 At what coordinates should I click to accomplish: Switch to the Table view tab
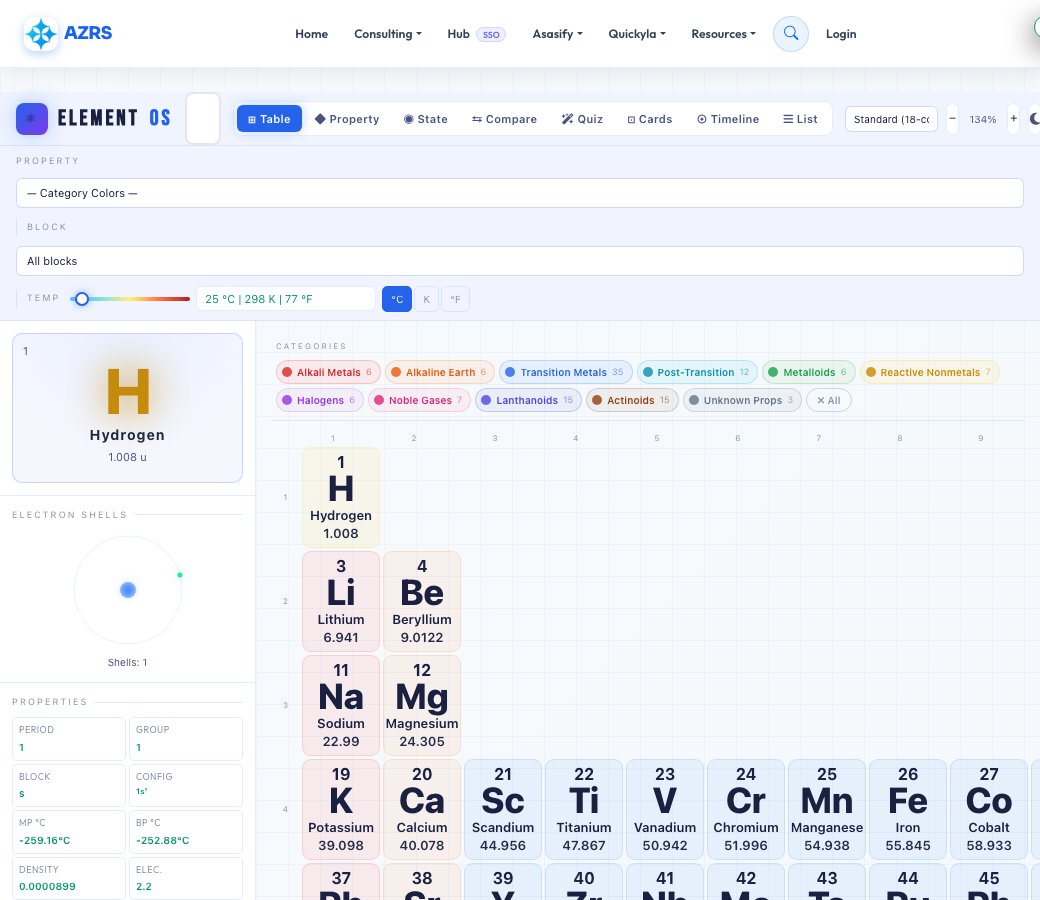tap(269, 119)
